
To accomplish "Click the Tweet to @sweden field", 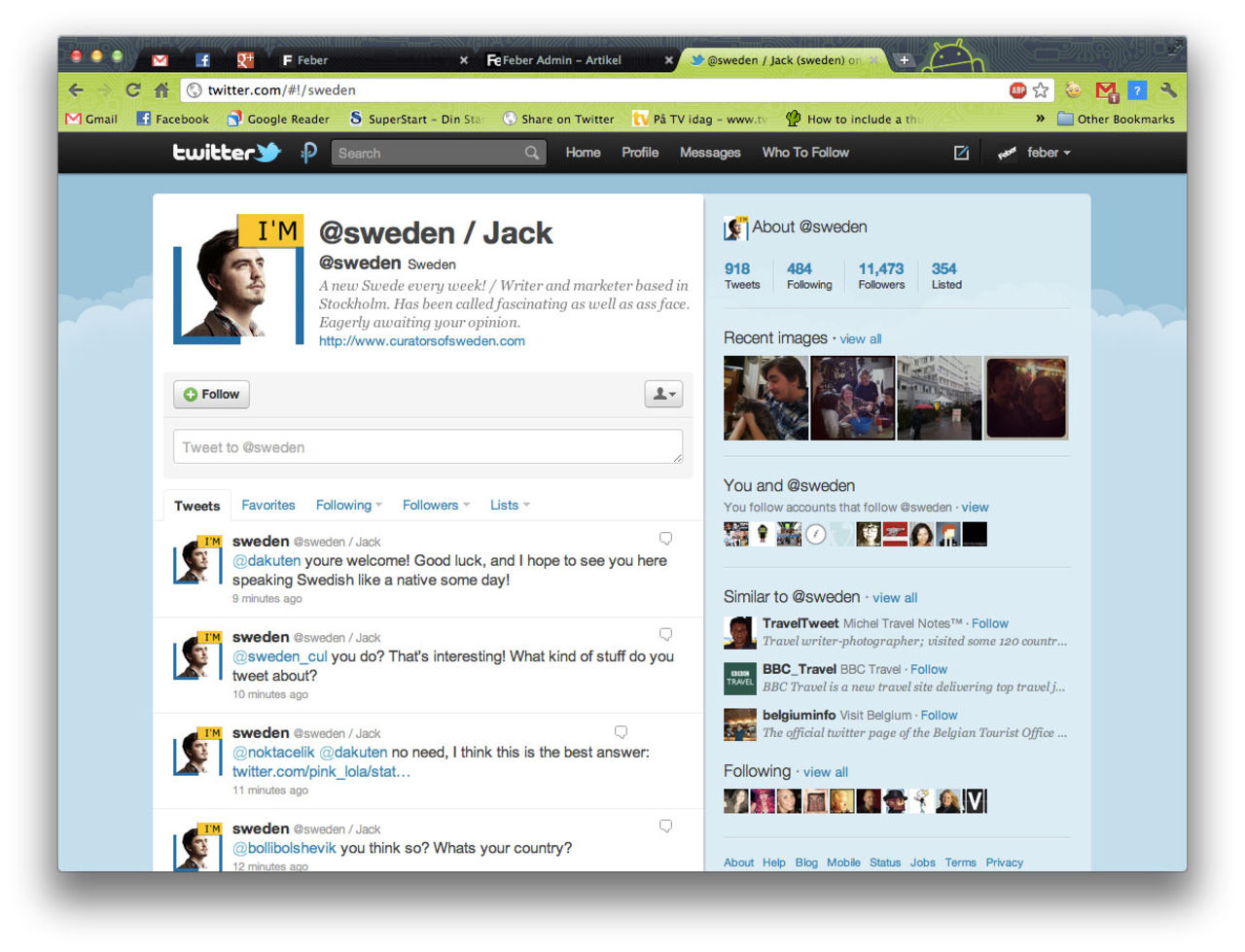I will [x=428, y=447].
